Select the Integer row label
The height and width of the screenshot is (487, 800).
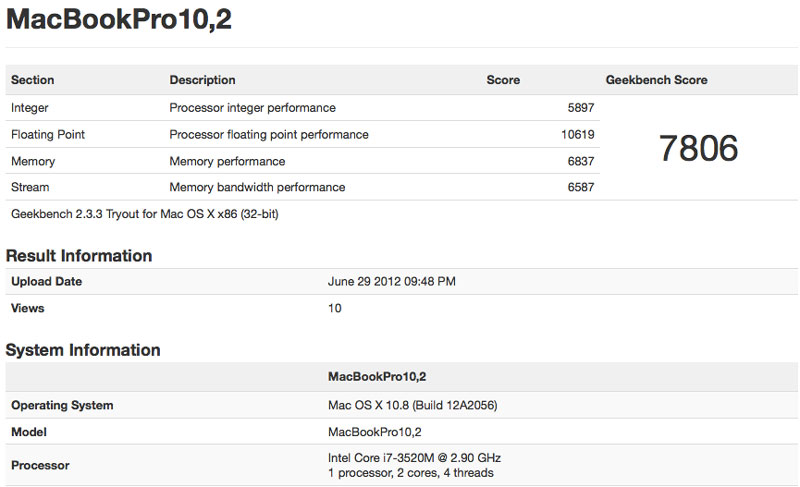coord(30,108)
